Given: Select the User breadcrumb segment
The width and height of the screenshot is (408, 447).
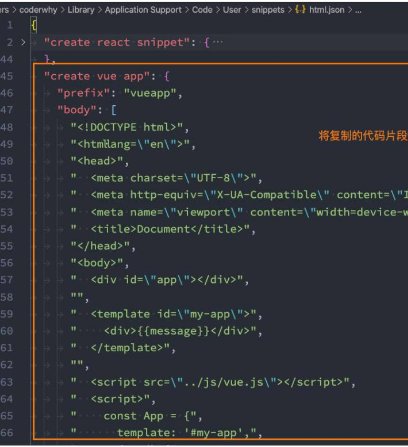Looking at the screenshot, I should [x=232, y=10].
